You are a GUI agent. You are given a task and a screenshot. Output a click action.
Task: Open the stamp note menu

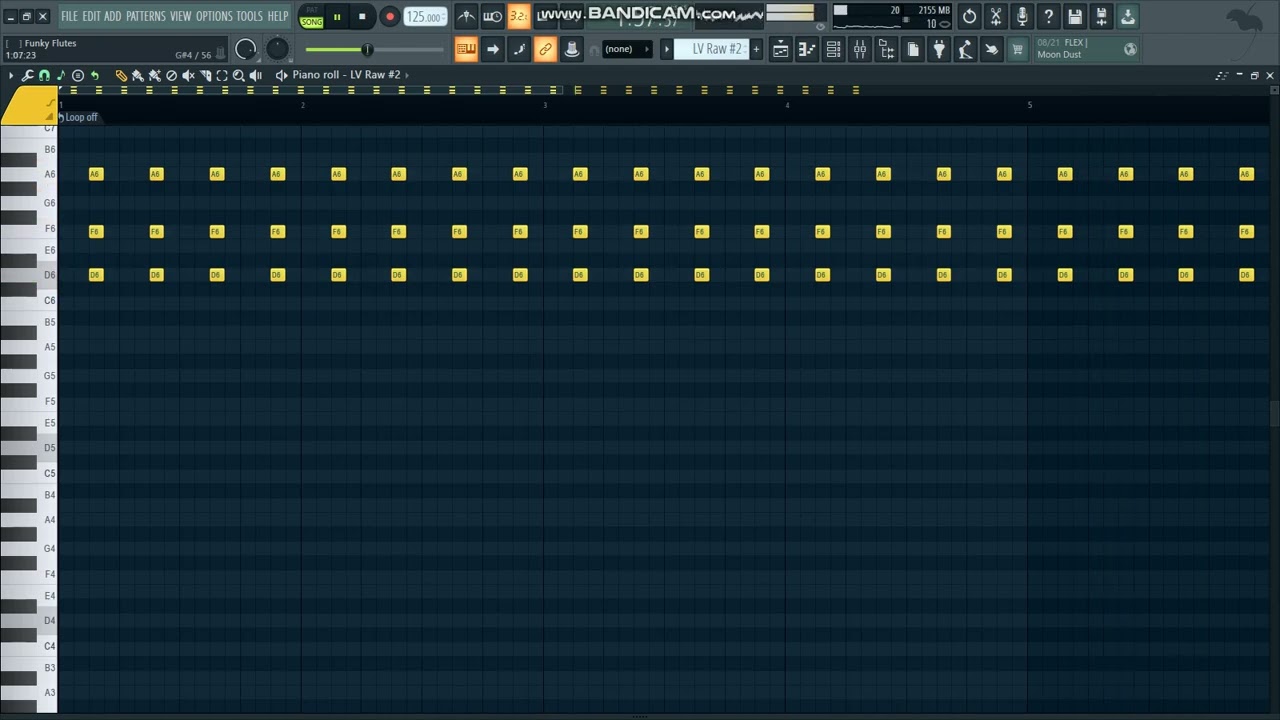(61, 75)
